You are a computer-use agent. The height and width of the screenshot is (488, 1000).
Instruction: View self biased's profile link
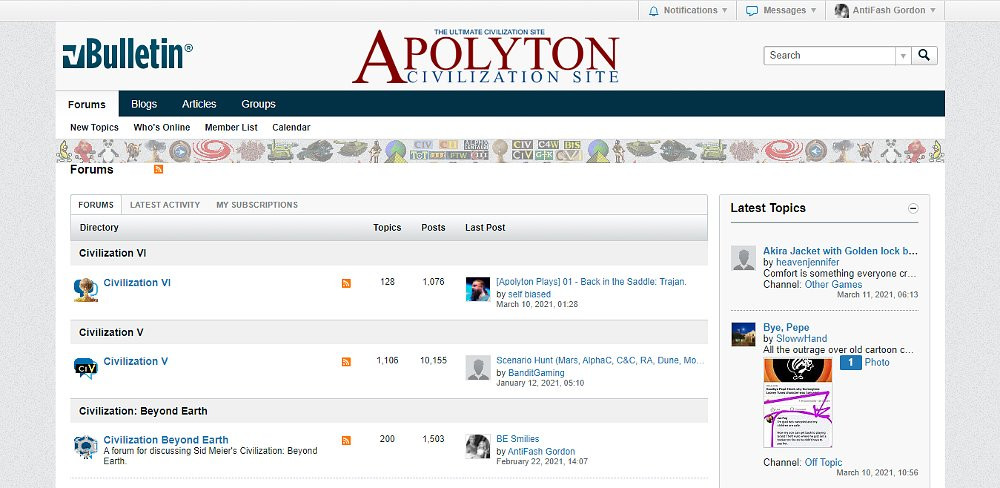pyautogui.click(x=529, y=294)
